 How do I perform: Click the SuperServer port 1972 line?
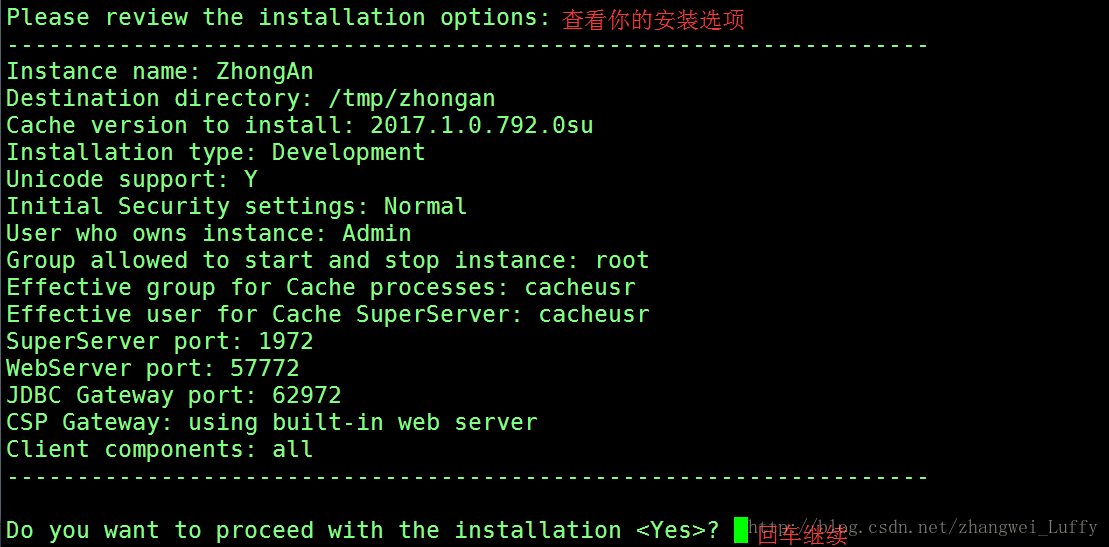[x=160, y=342]
